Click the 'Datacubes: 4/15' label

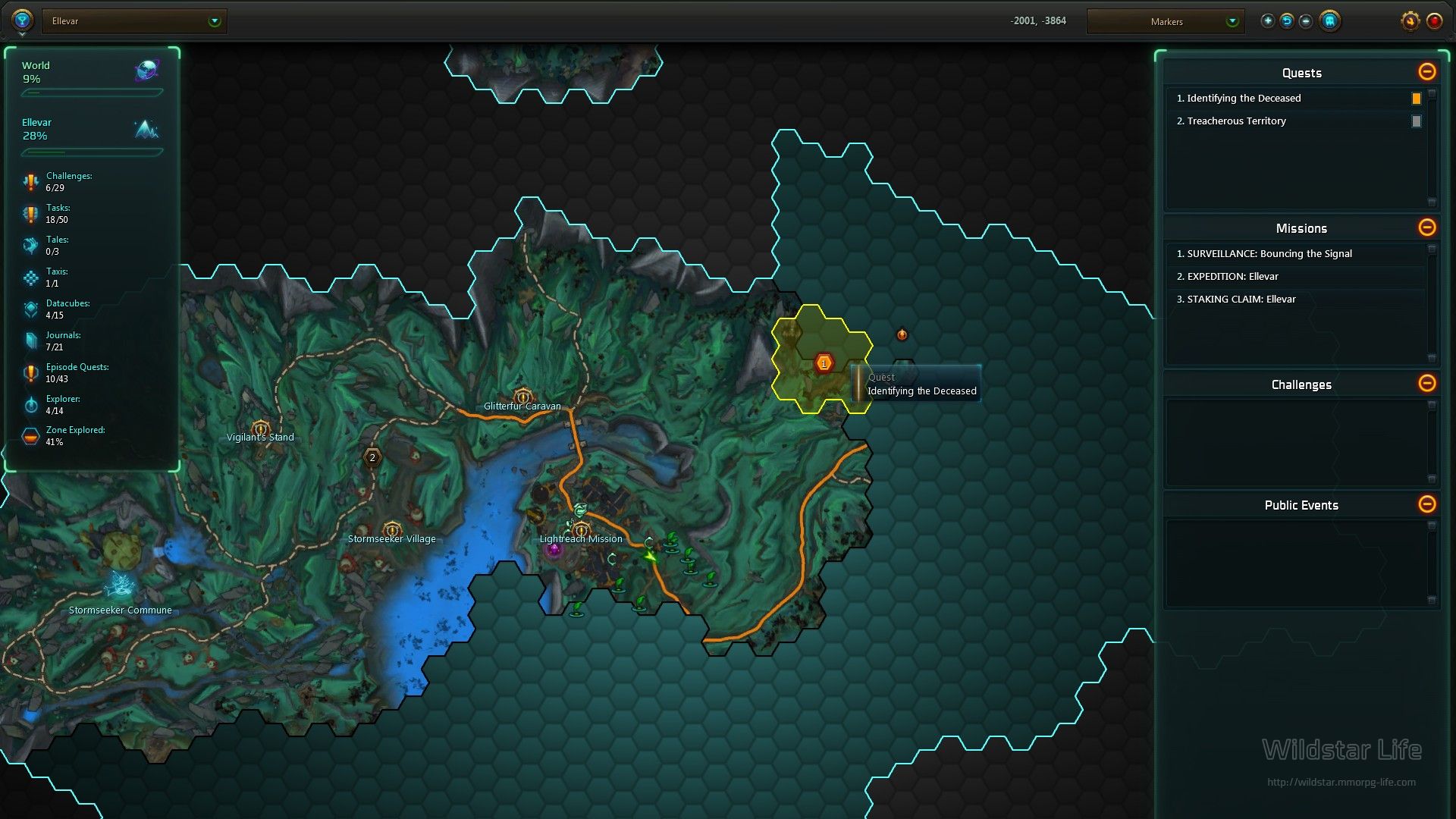click(67, 309)
